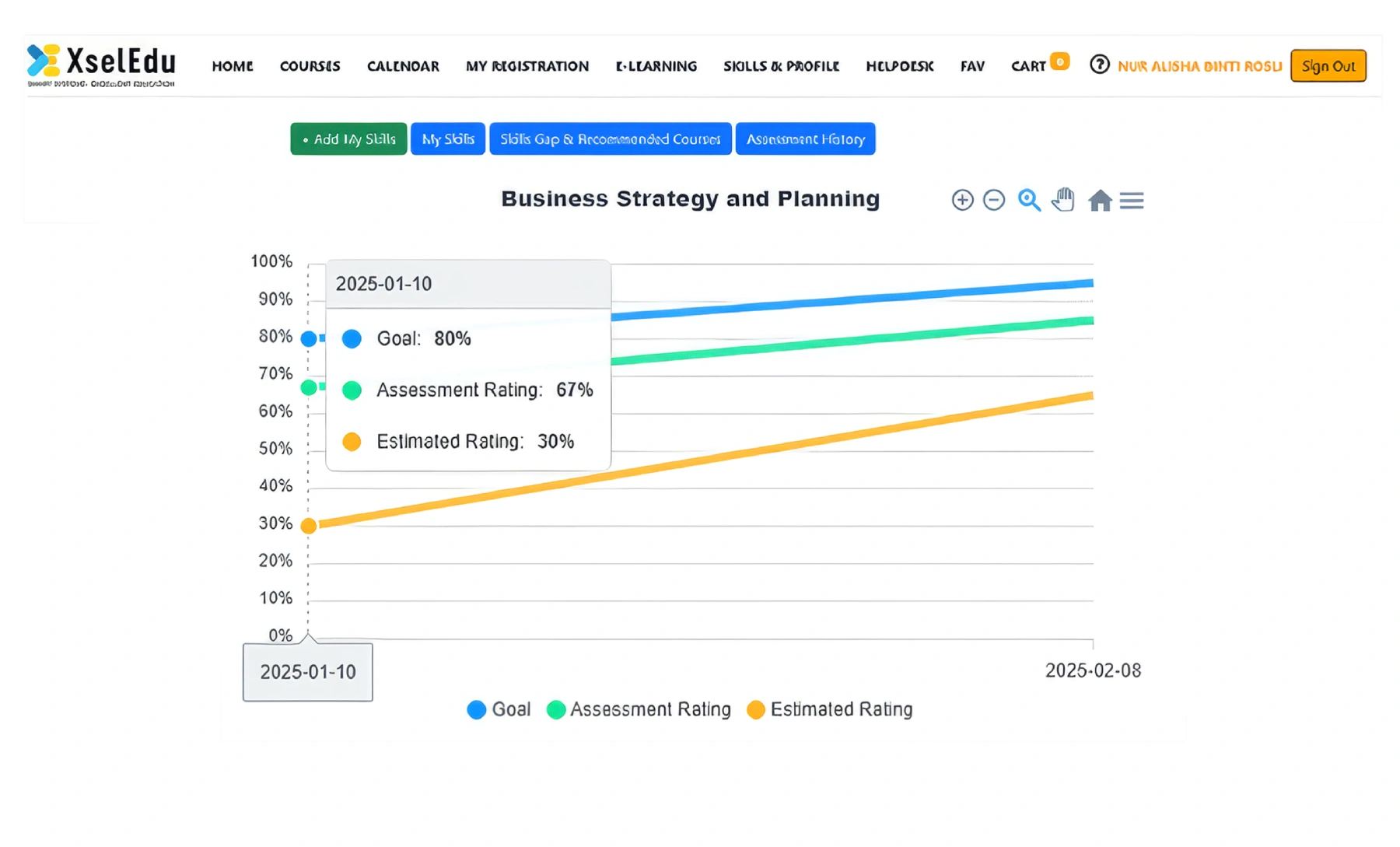This screenshot has width=1400, height=847.
Task: Click the help question mark icon
Action: click(1099, 65)
